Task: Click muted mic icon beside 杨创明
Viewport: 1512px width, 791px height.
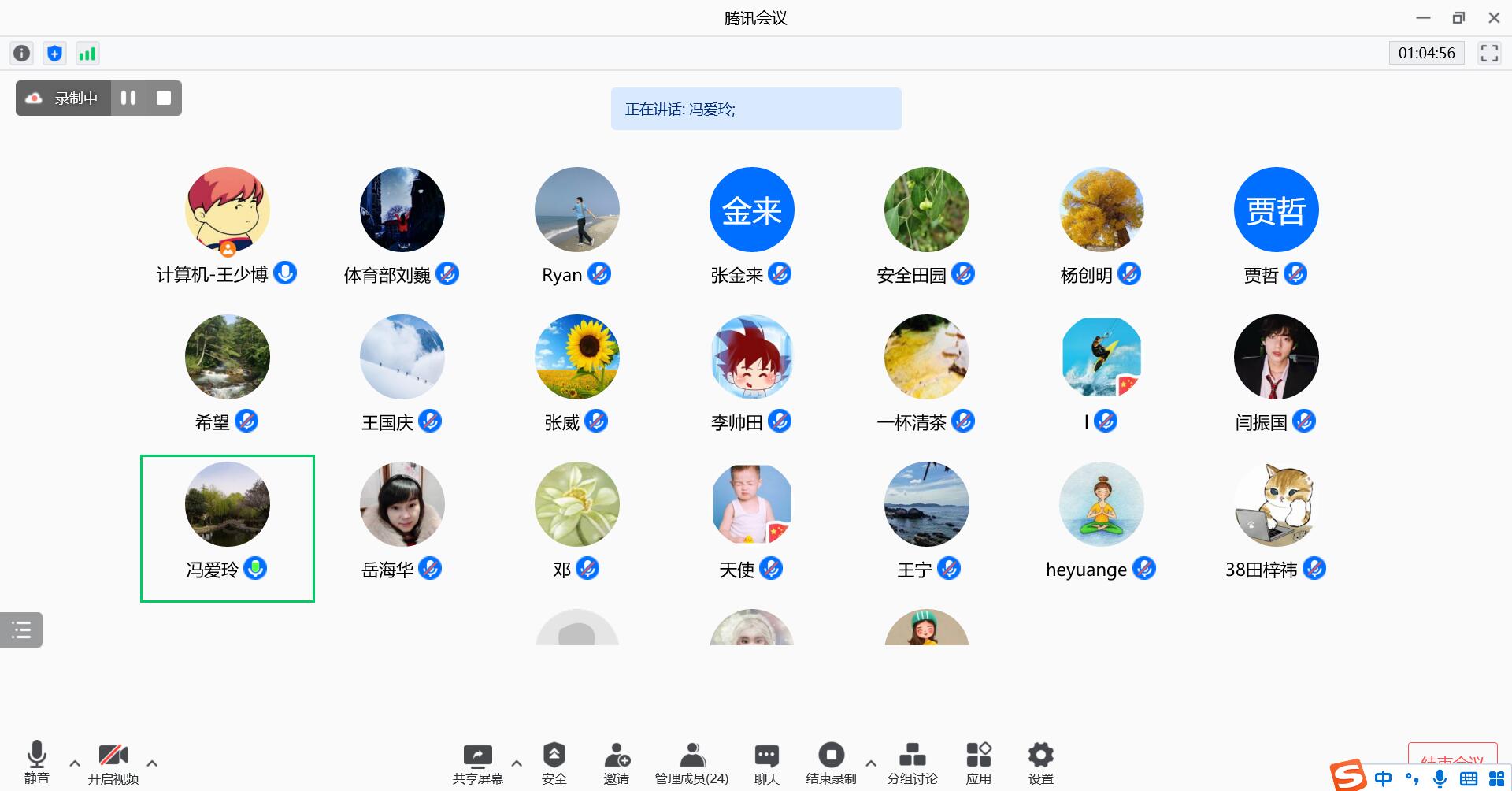Action: click(1129, 273)
